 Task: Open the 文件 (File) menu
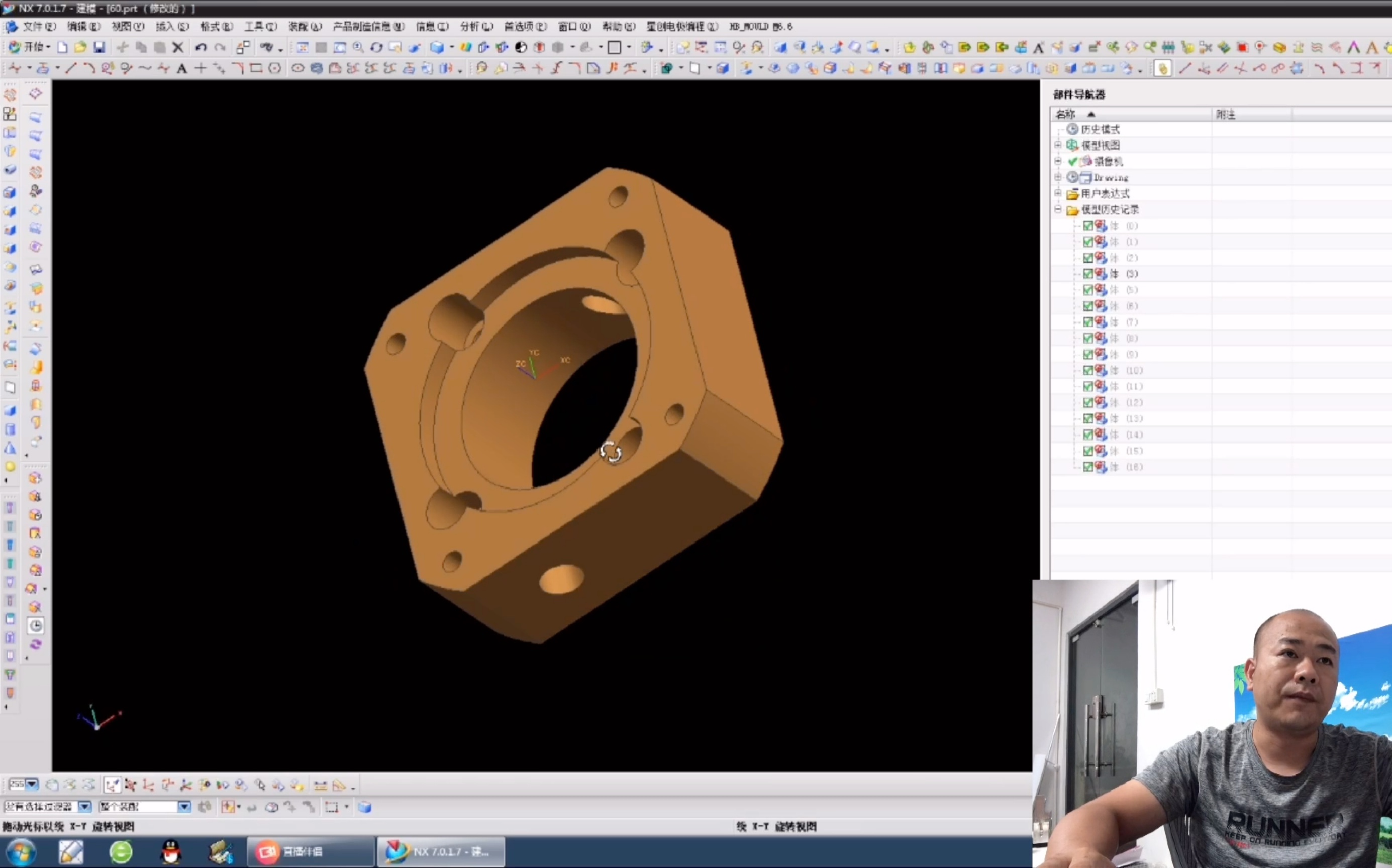(39, 27)
